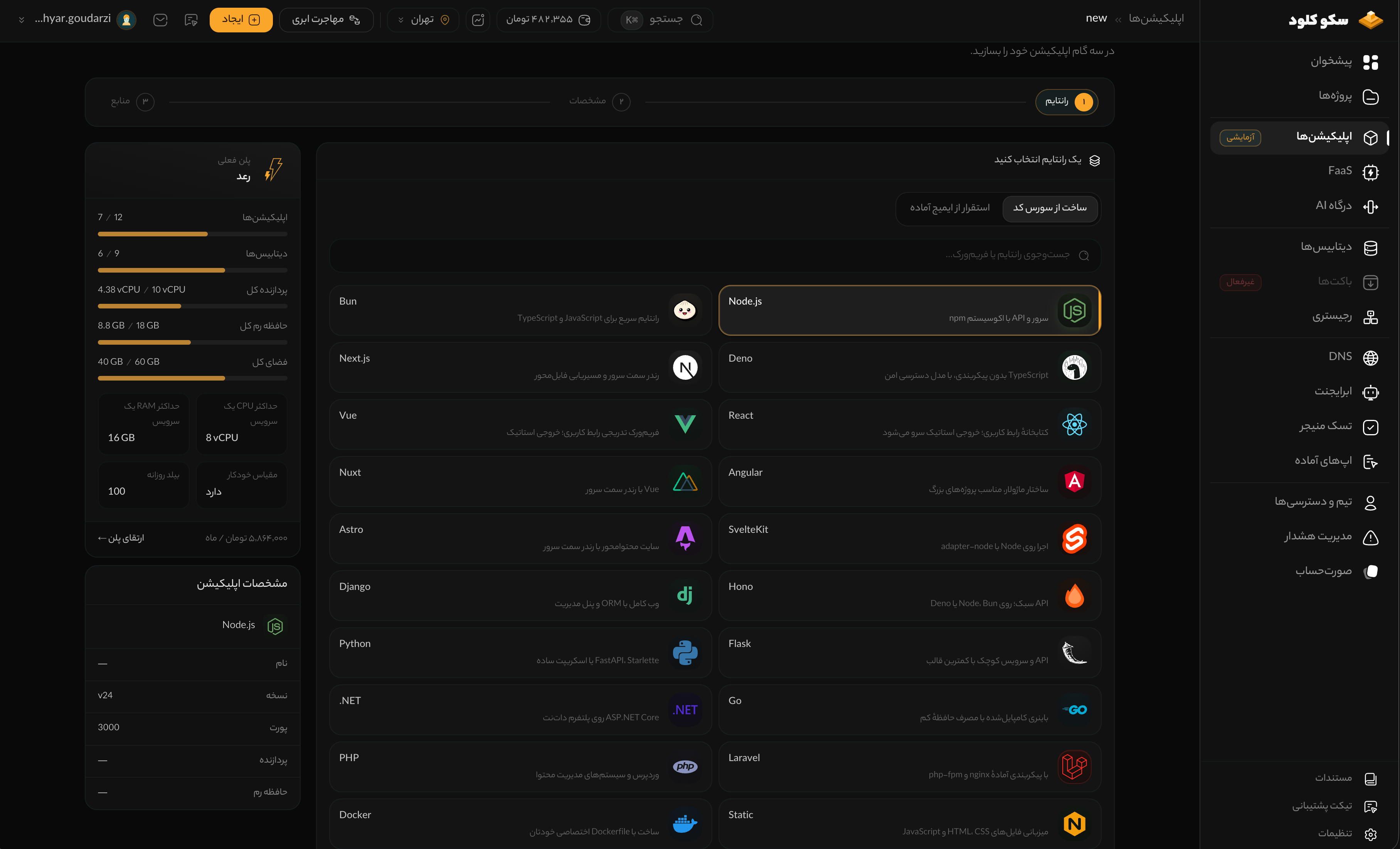Pick the Laravel runtime card
Screen dimensions: 1400x849
(x=910, y=766)
